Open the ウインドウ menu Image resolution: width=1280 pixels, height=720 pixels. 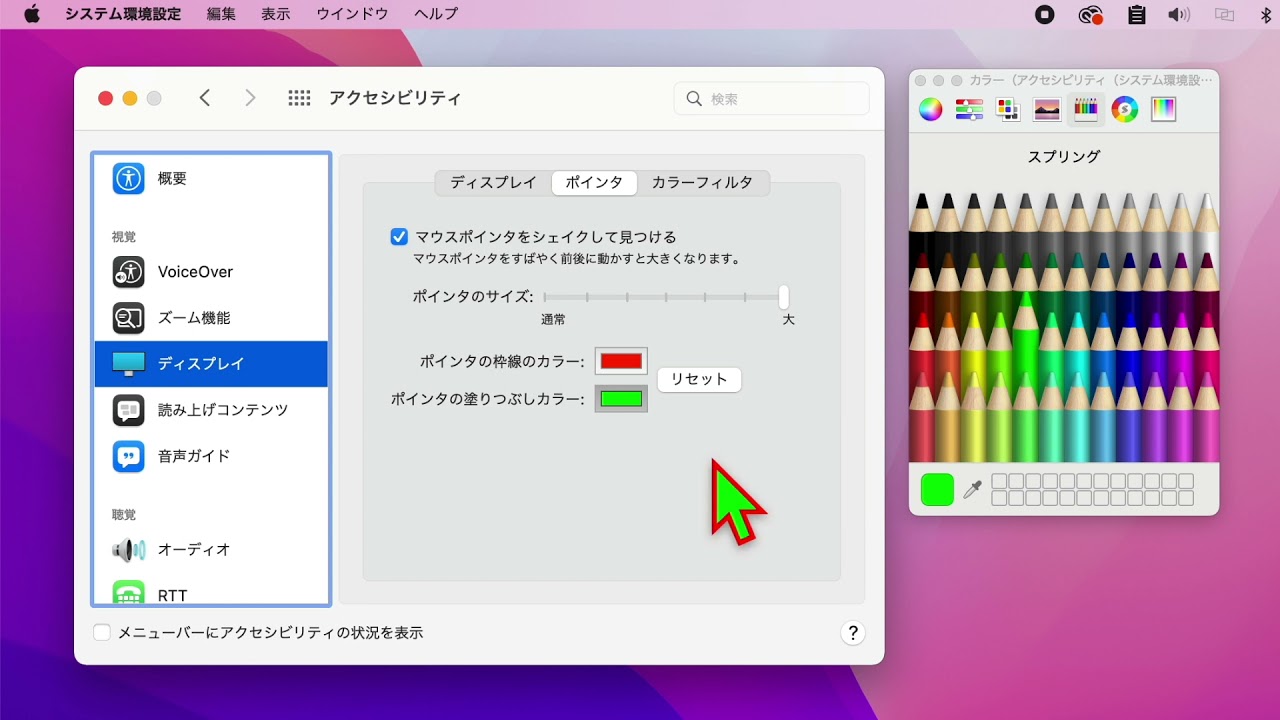coord(352,14)
